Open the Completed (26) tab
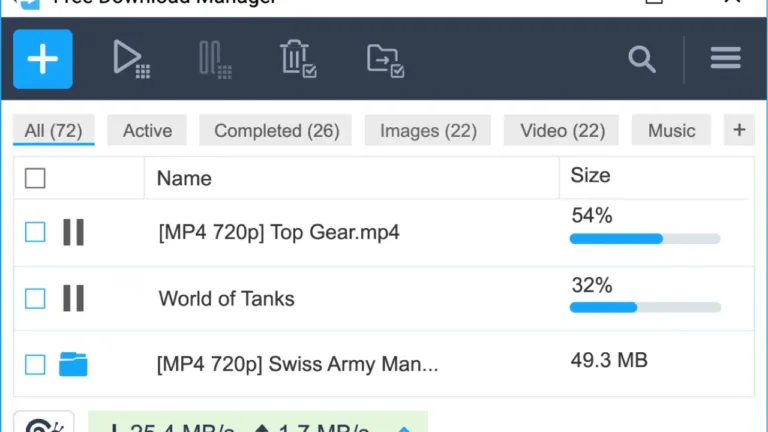 coord(276,130)
